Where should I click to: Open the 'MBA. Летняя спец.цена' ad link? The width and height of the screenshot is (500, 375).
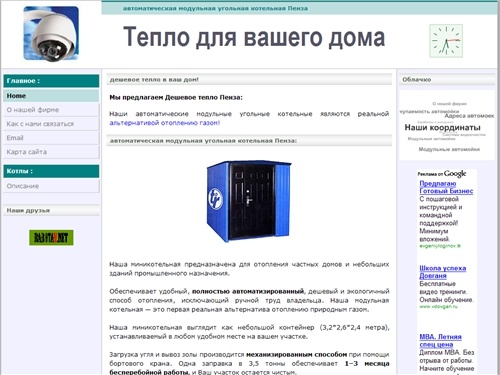(x=440, y=340)
